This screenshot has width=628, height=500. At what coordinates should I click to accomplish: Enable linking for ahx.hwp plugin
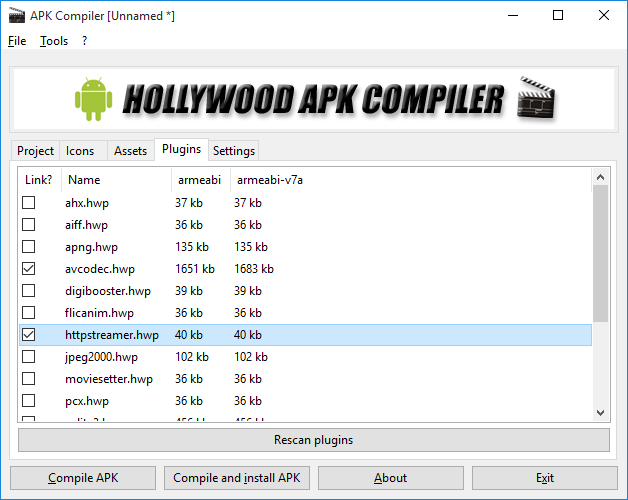pyautogui.click(x=28, y=203)
